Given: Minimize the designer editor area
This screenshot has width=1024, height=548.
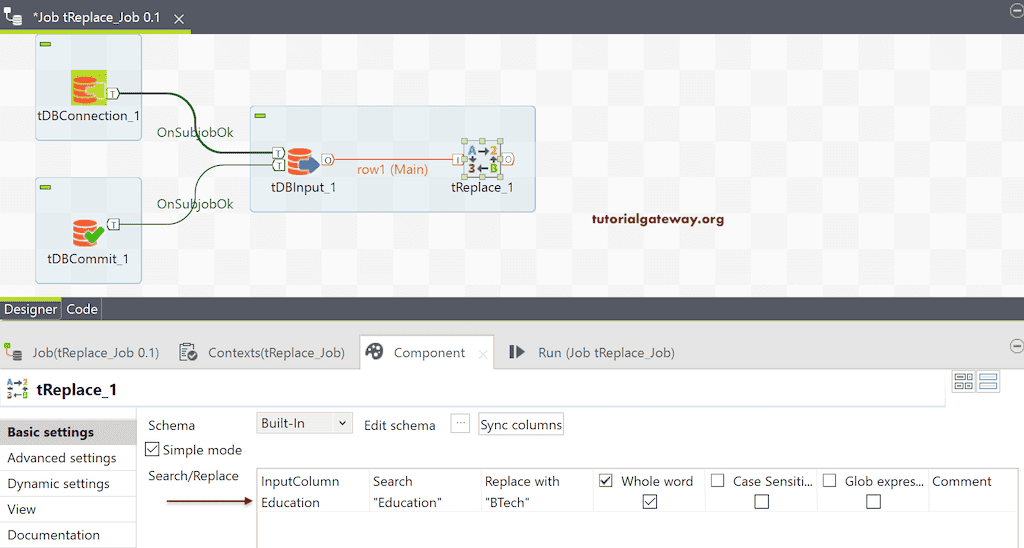Looking at the screenshot, I should [x=1017, y=10].
